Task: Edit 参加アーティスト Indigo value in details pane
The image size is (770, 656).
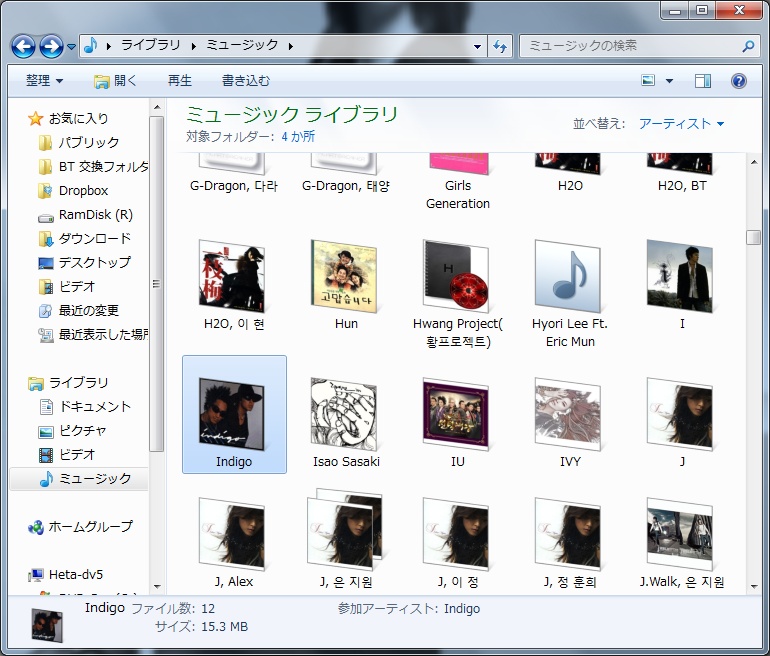Action: tap(462, 608)
